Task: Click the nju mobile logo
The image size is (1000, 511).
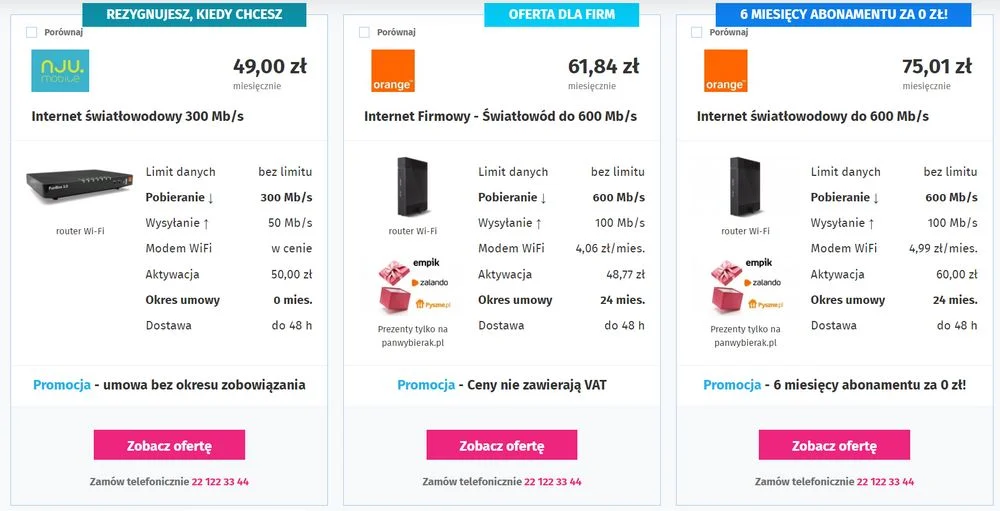Action: tap(60, 71)
